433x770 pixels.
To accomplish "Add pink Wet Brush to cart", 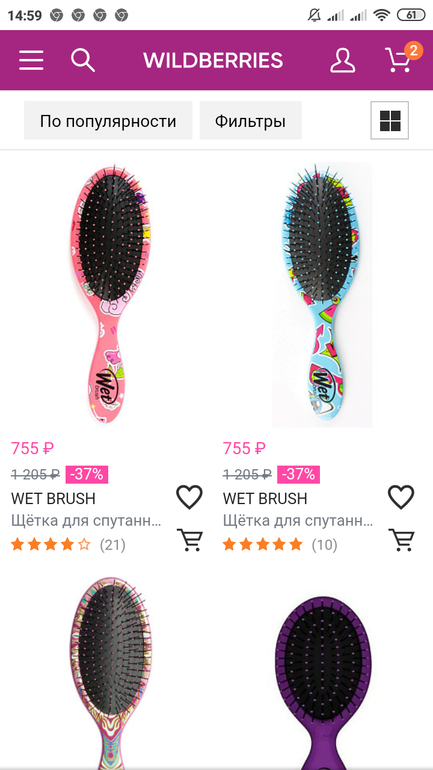I will (x=189, y=540).
